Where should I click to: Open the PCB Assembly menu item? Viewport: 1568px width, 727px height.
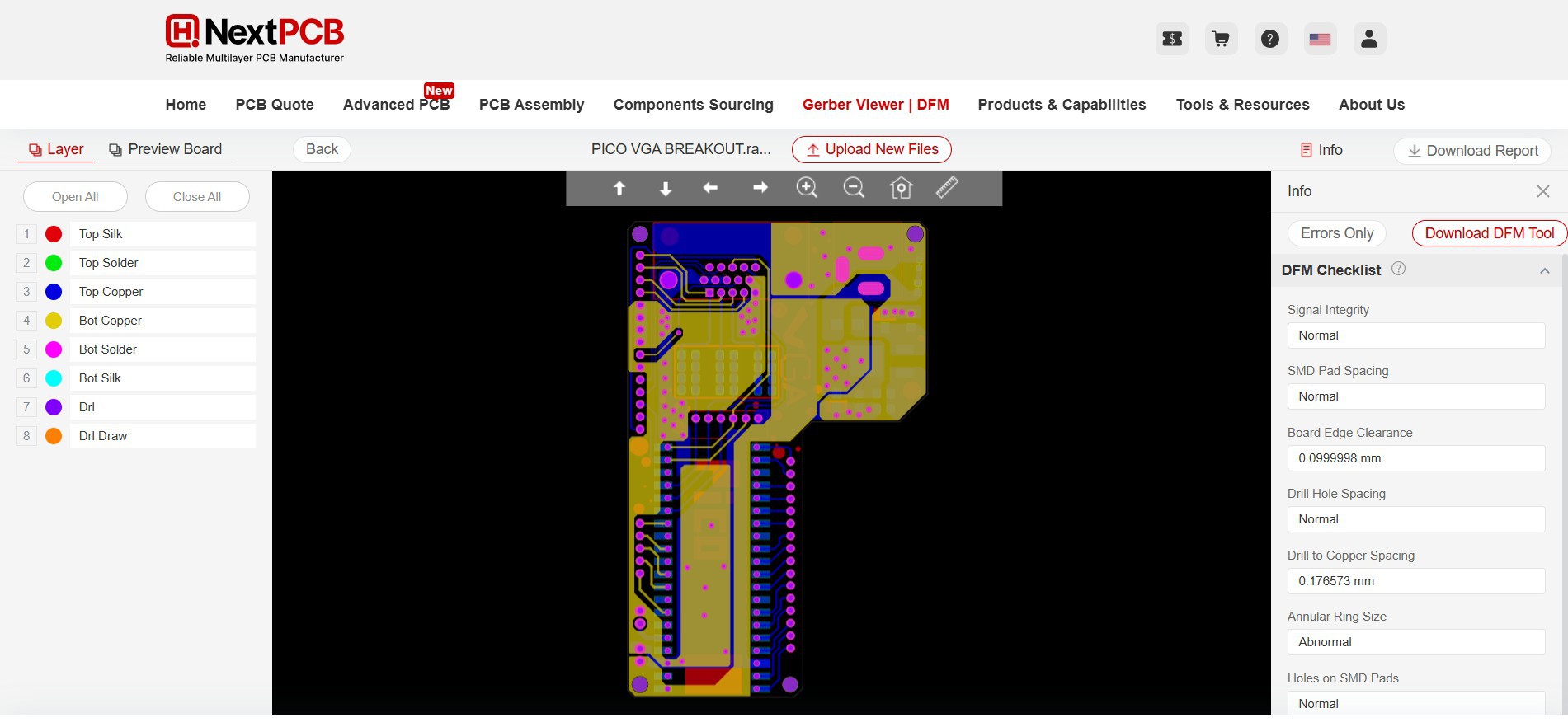tap(531, 105)
